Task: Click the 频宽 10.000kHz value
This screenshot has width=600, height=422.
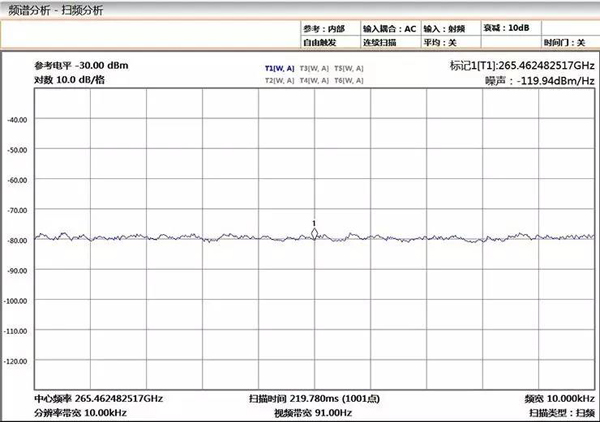Action: pyautogui.click(x=559, y=399)
